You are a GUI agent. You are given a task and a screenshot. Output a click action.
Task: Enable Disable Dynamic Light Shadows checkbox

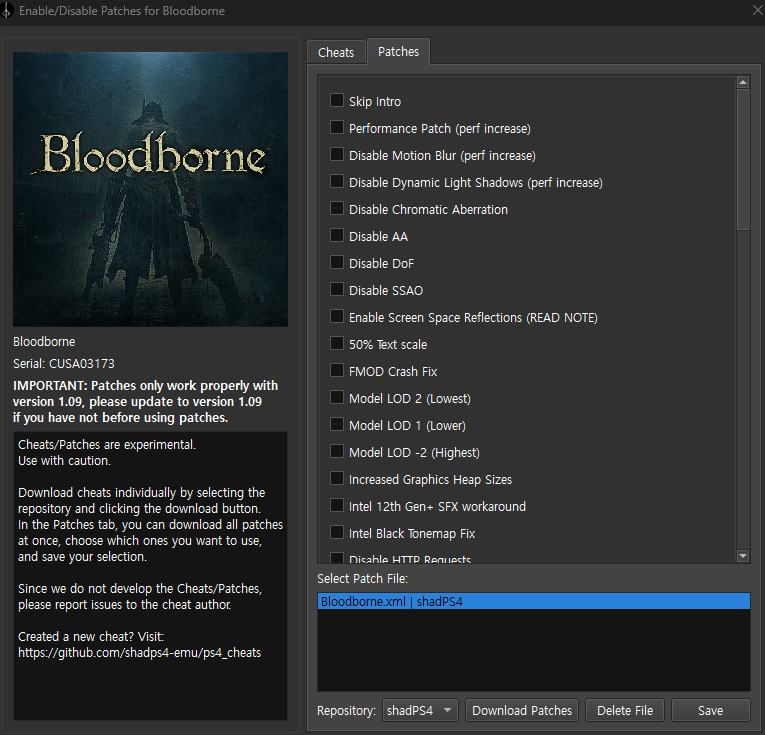(x=337, y=181)
